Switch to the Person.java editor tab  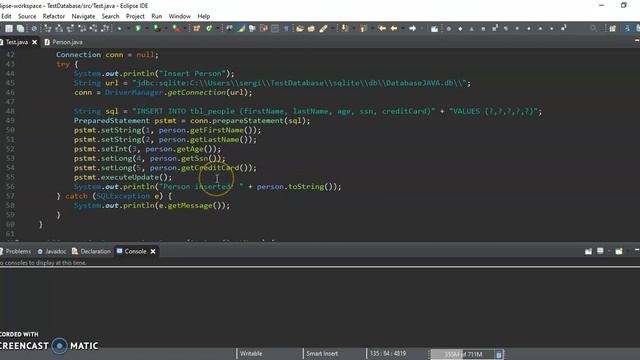click(63, 42)
